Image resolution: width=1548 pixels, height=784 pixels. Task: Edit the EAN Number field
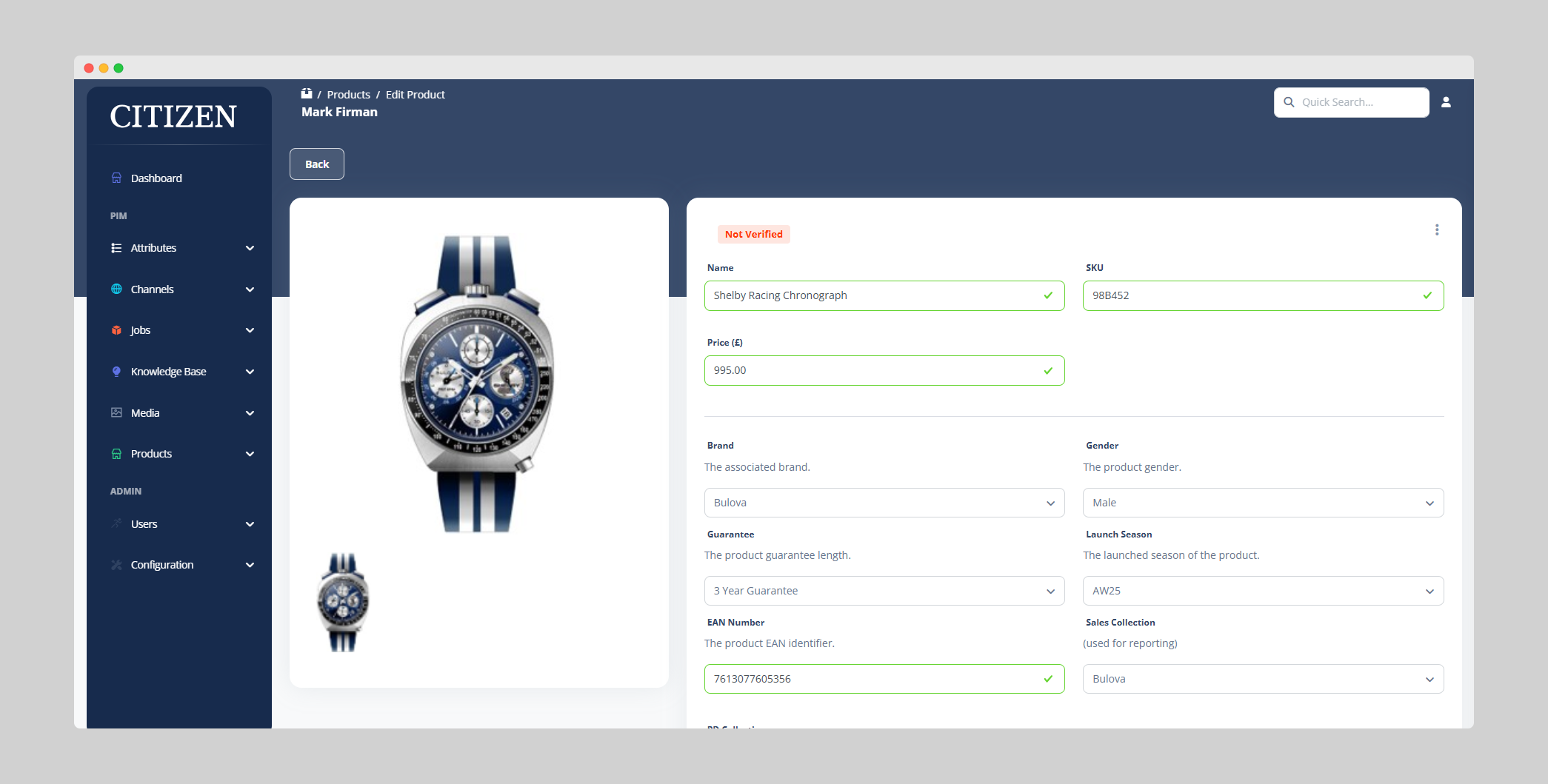884,679
